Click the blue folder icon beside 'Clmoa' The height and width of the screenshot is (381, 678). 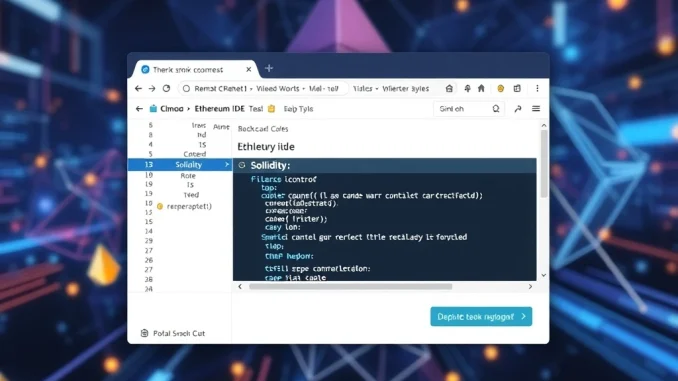pos(153,109)
